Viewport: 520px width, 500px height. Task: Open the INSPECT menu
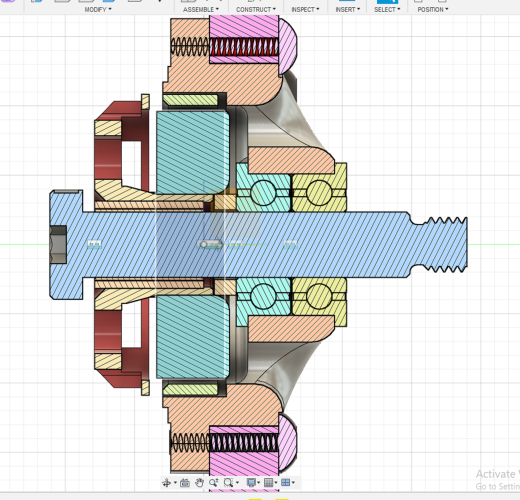pos(305,9)
